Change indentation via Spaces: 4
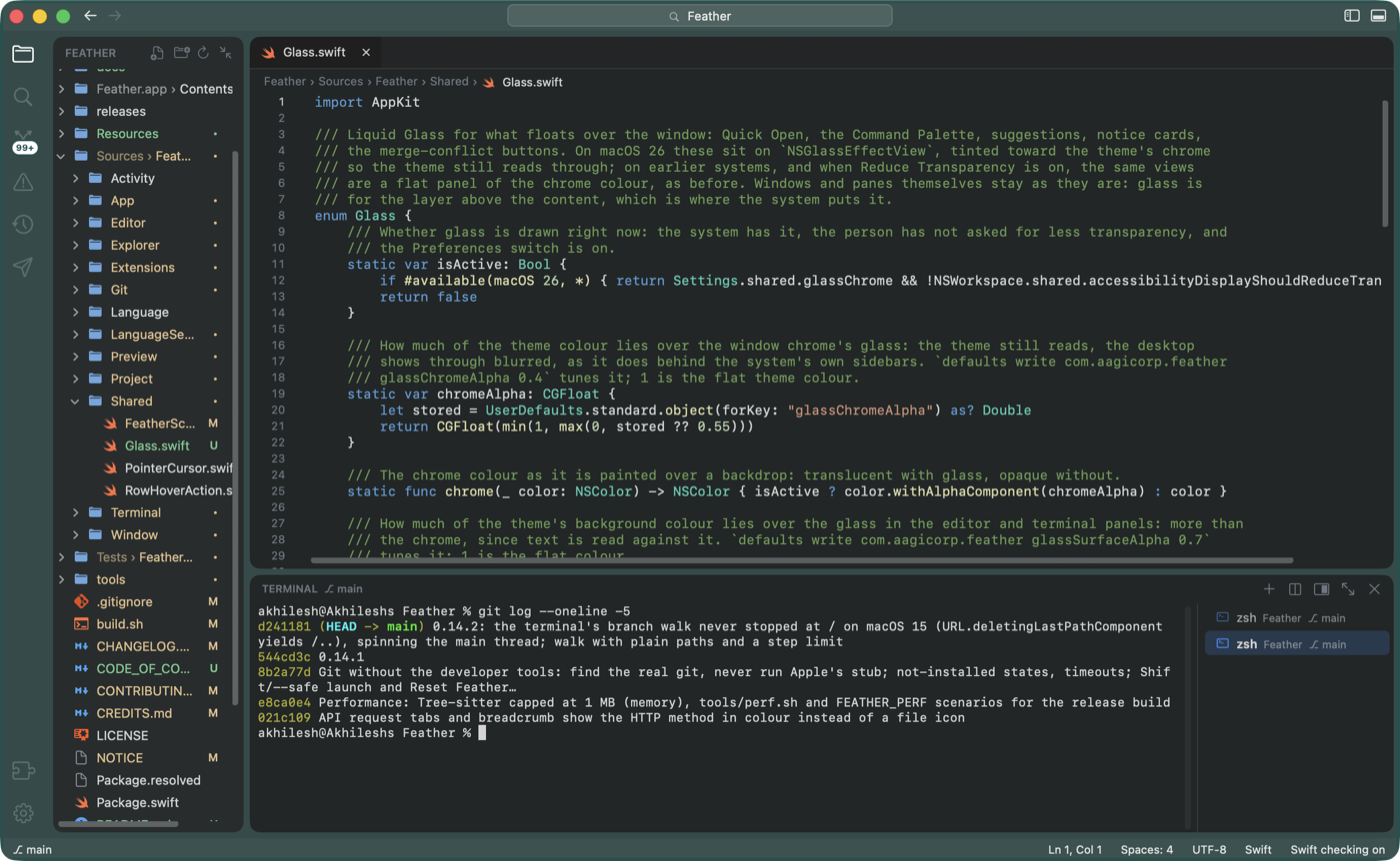The image size is (1400, 861). (1147, 849)
